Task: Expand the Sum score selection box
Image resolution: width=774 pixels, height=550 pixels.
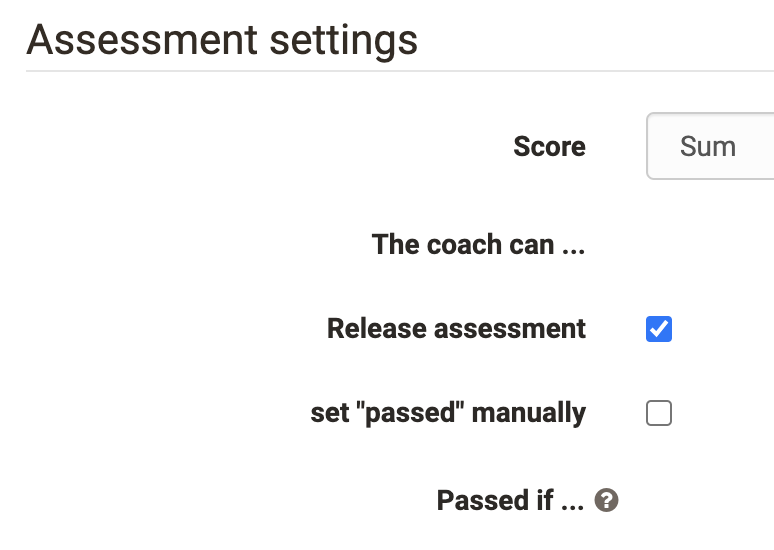Action: (x=710, y=146)
